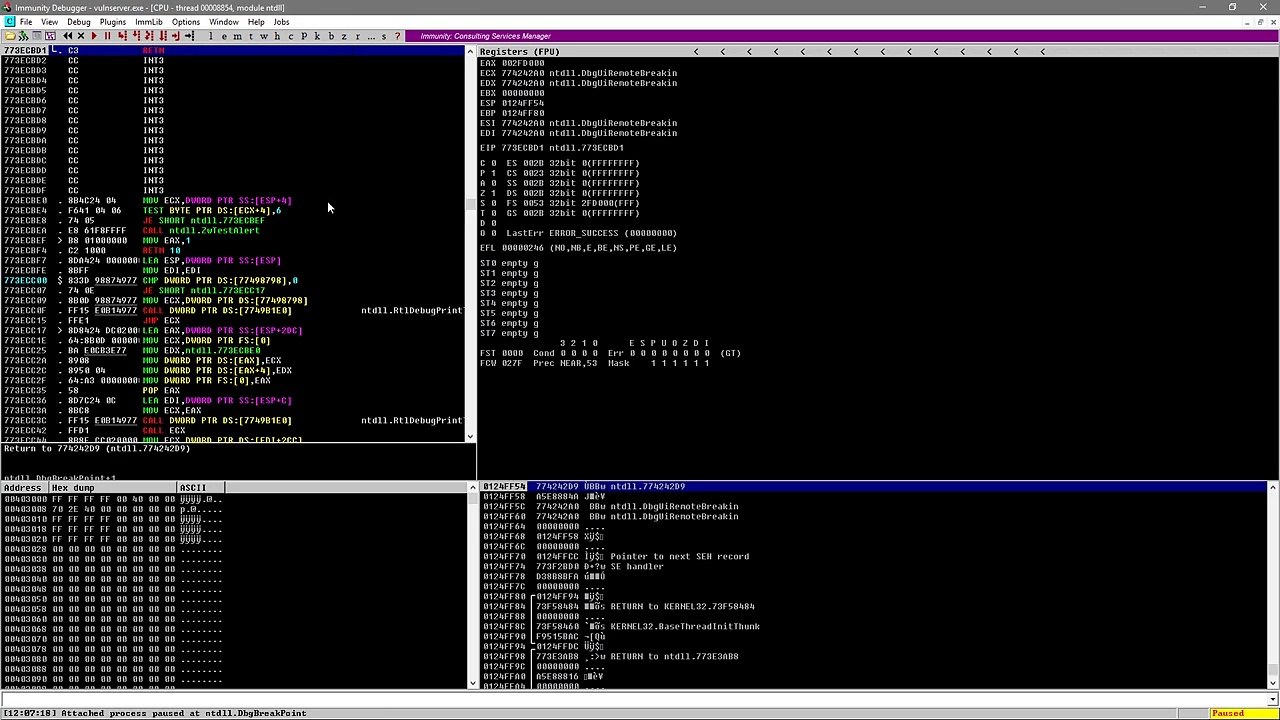Select 'RETURN to KERNEL32.73F58484' stack row

pyautogui.click(x=875, y=607)
